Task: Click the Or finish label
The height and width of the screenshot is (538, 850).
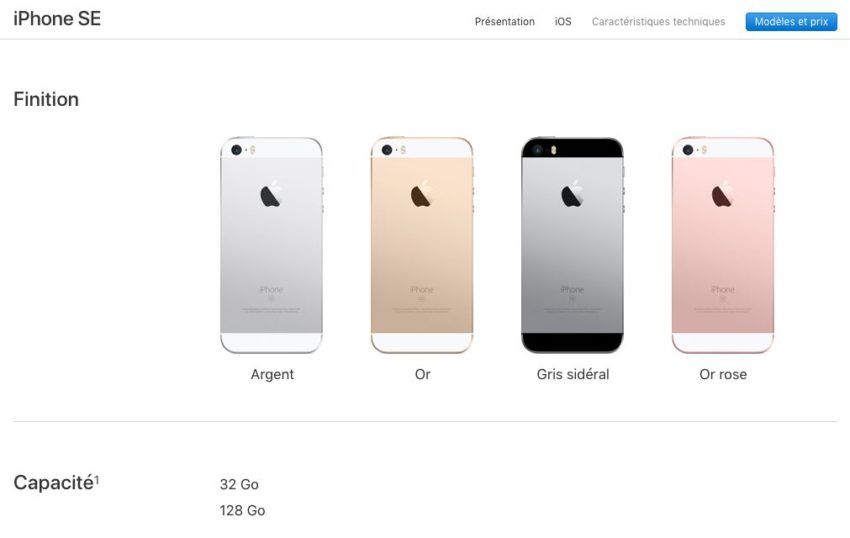Action: (x=422, y=374)
